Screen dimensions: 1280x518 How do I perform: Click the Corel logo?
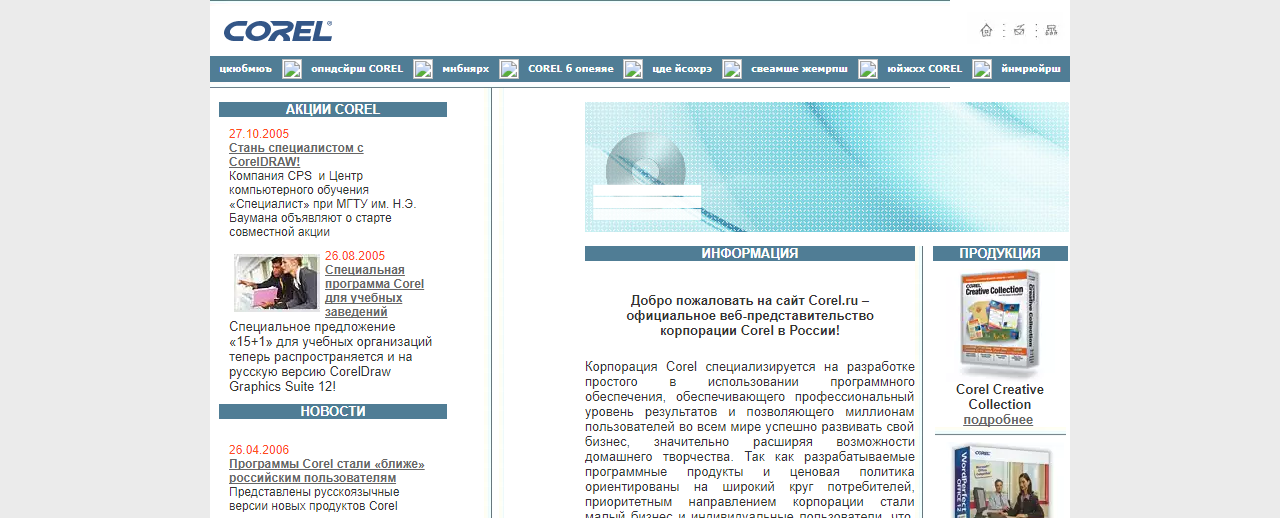click(x=278, y=31)
